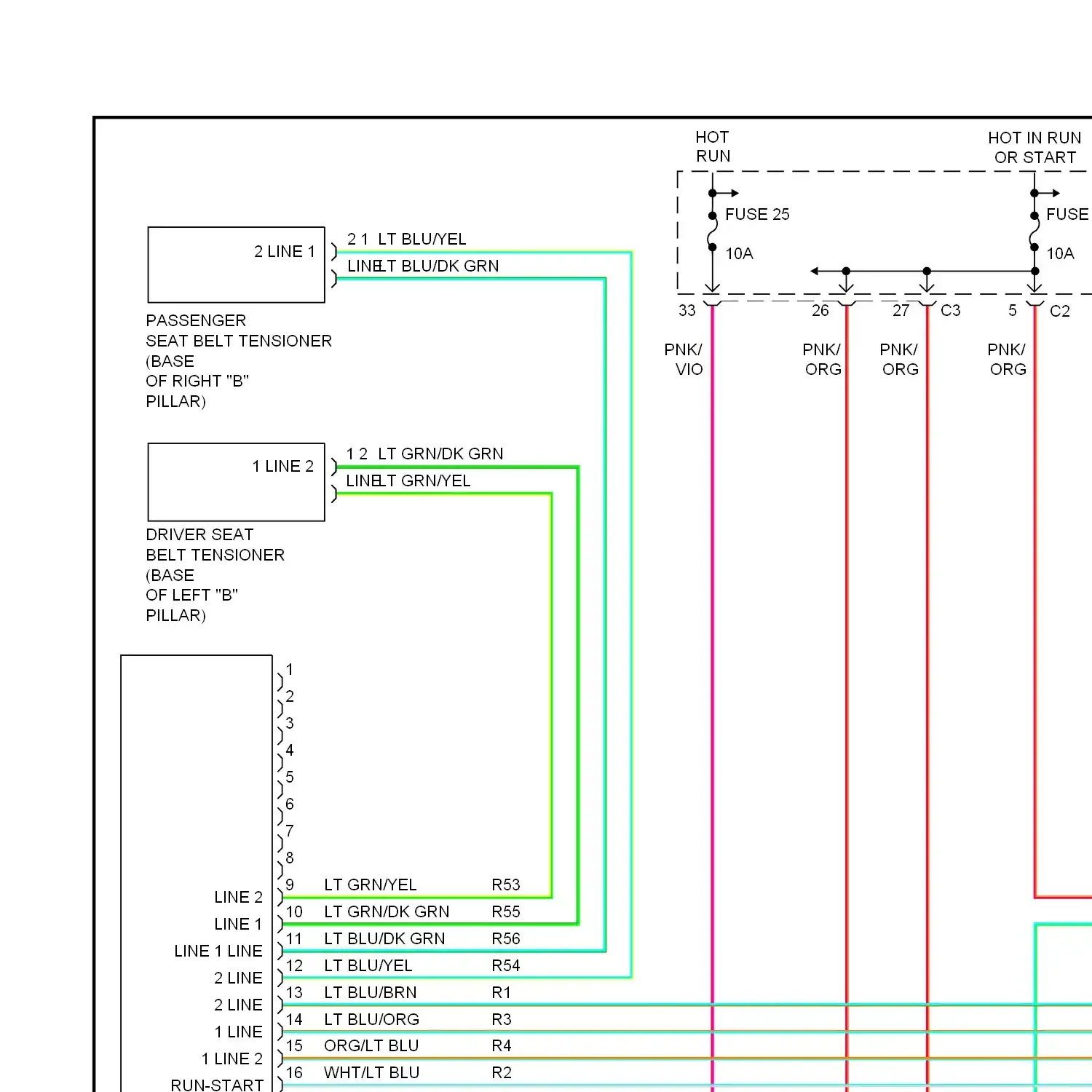Click the "R56" circuit code
Viewport: 1092px width, 1092px height.
(x=506, y=938)
